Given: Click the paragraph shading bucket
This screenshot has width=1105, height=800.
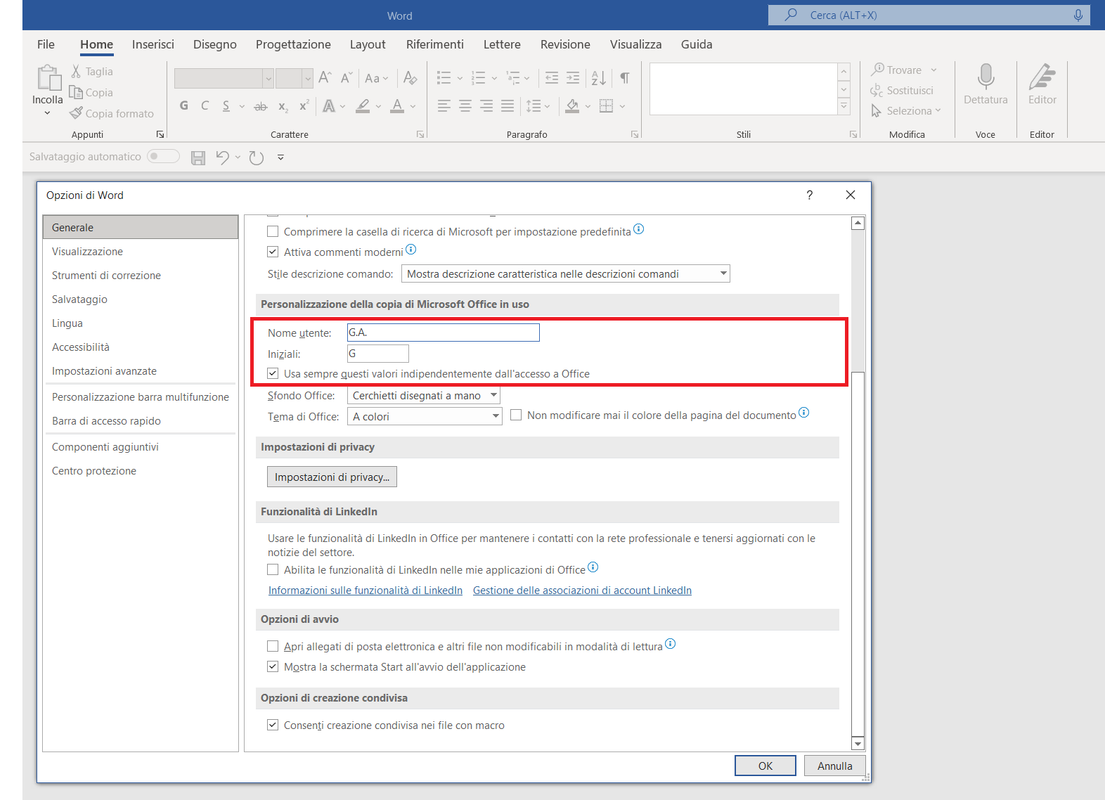Looking at the screenshot, I should pyautogui.click(x=572, y=106).
